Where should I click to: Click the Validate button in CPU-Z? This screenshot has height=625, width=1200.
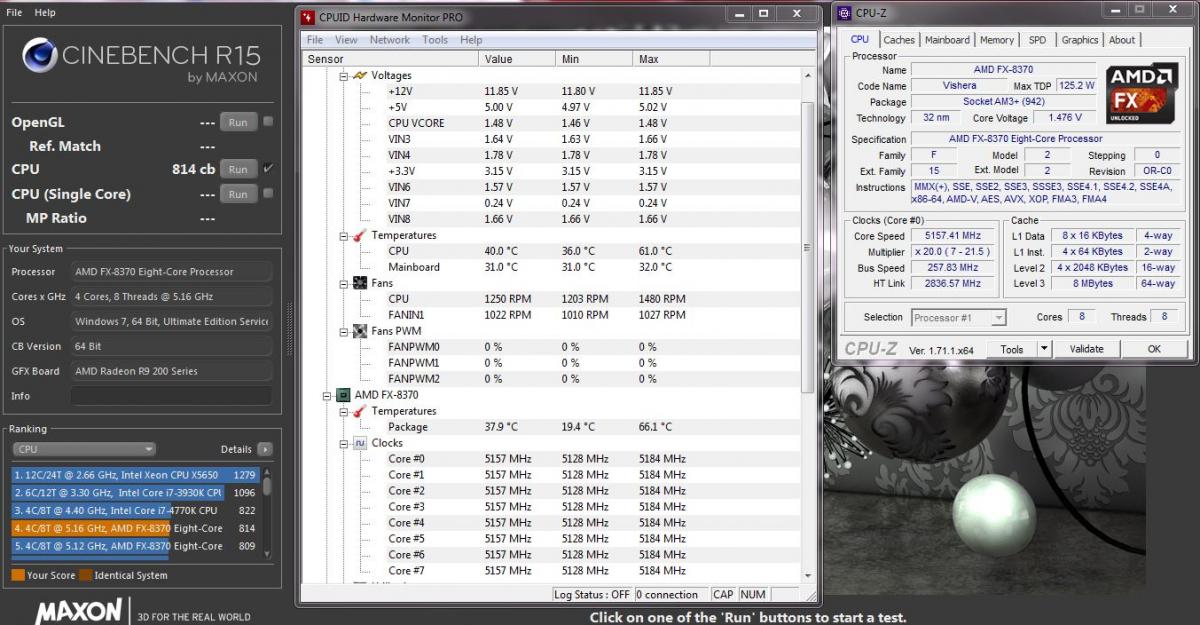pyautogui.click(x=1086, y=349)
